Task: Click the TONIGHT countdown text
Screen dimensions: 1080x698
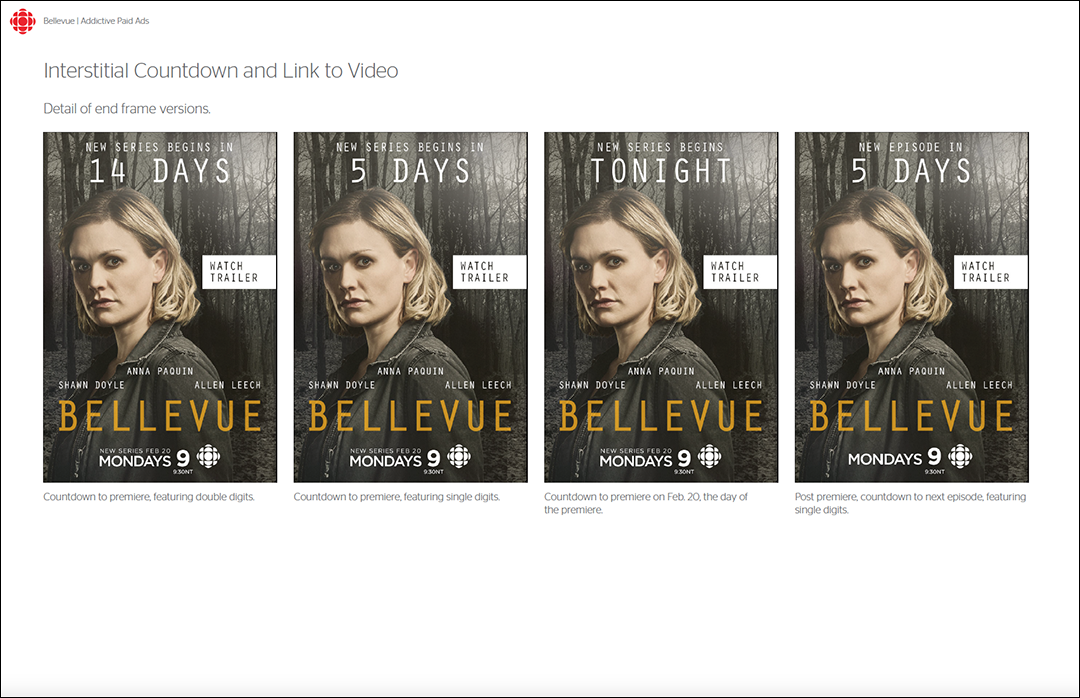Action: pyautogui.click(x=661, y=171)
